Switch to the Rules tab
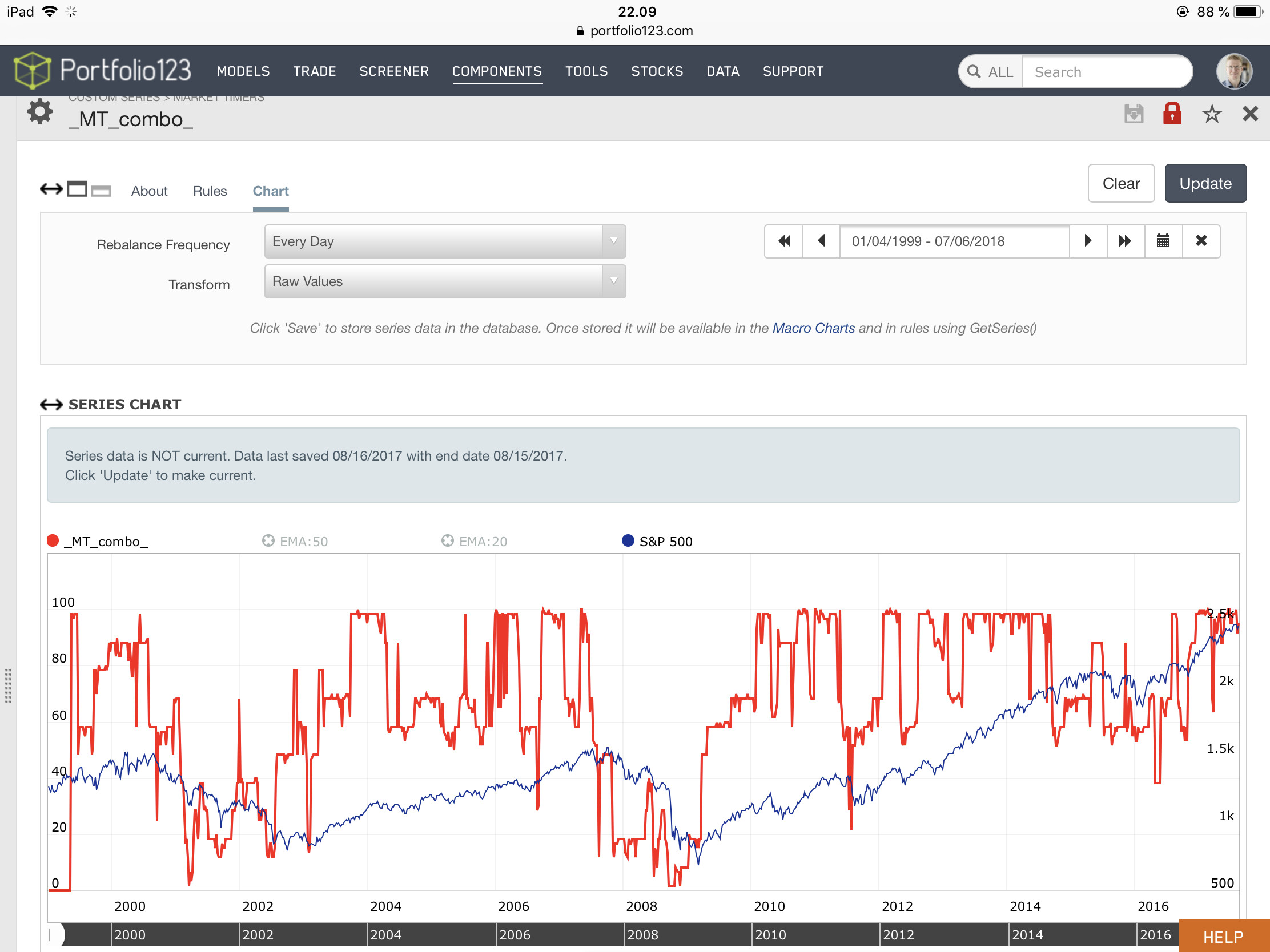Image resolution: width=1270 pixels, height=952 pixels. 210,191
